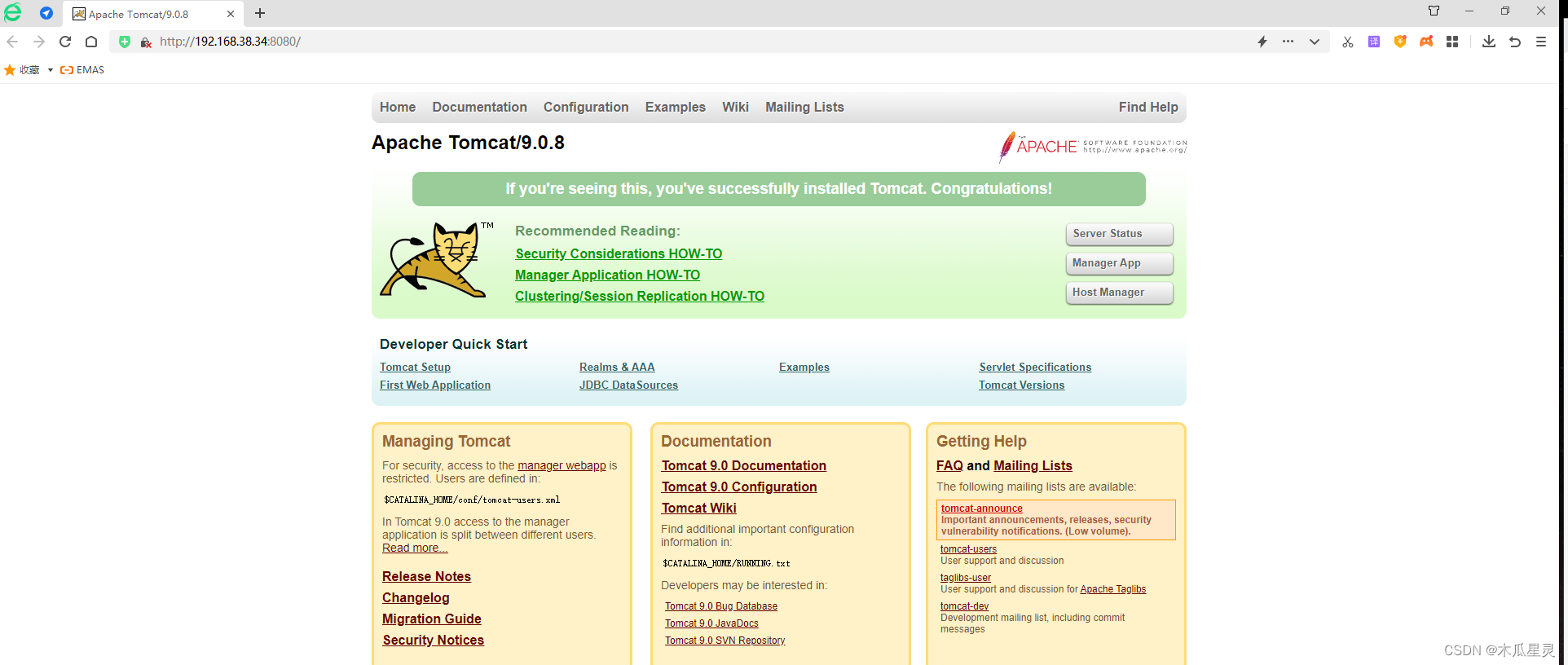This screenshot has height=665, width=1568.
Task: Open the Configuration nav item
Action: point(586,107)
